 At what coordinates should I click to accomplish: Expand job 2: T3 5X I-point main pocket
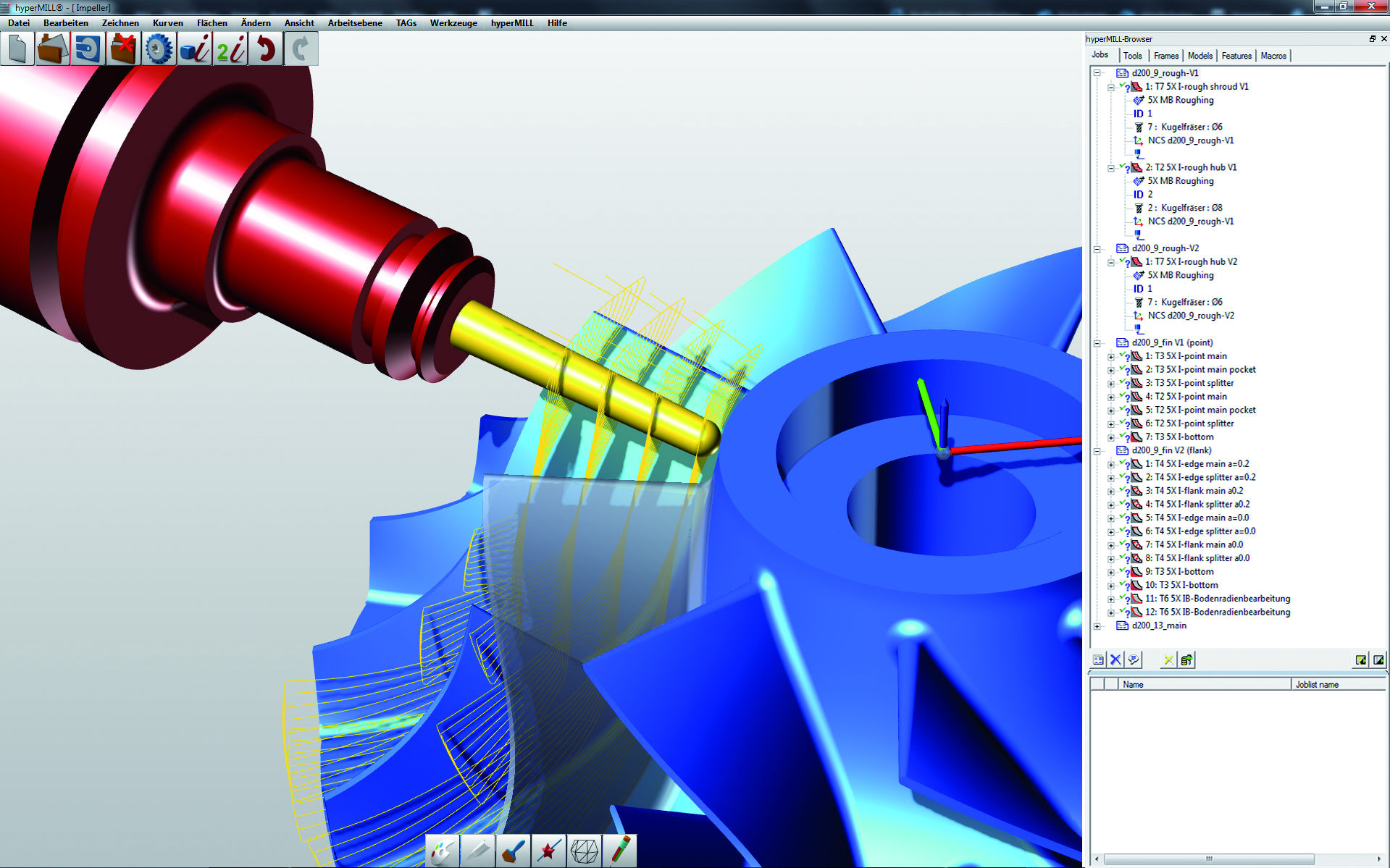click(x=1111, y=370)
